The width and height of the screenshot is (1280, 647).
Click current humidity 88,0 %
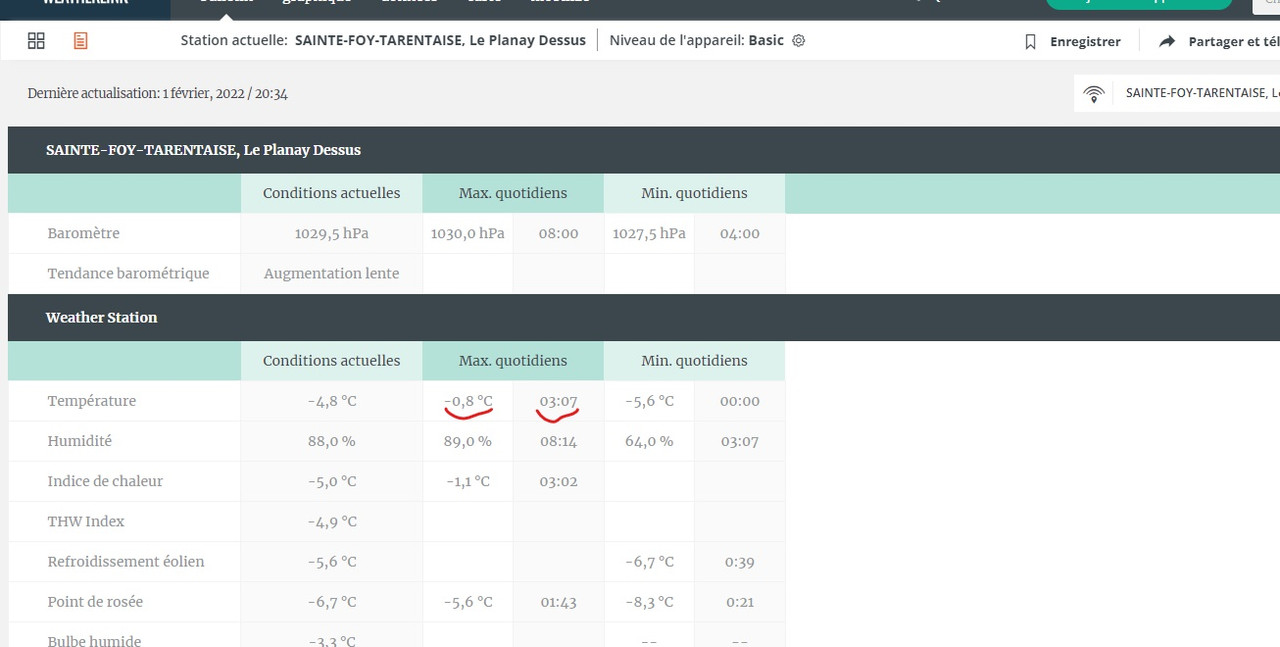click(332, 441)
